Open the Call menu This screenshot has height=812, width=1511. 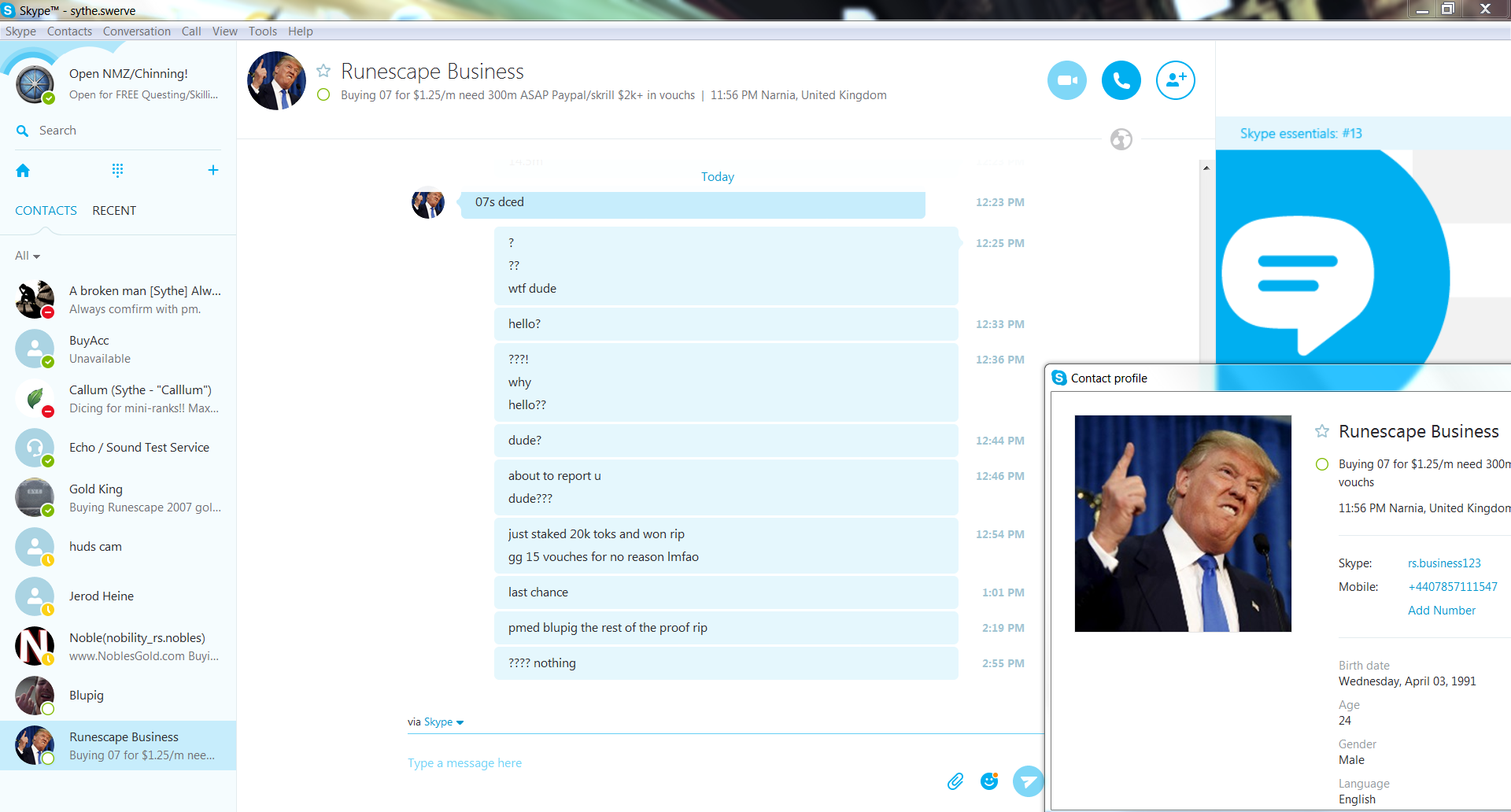[x=191, y=31]
